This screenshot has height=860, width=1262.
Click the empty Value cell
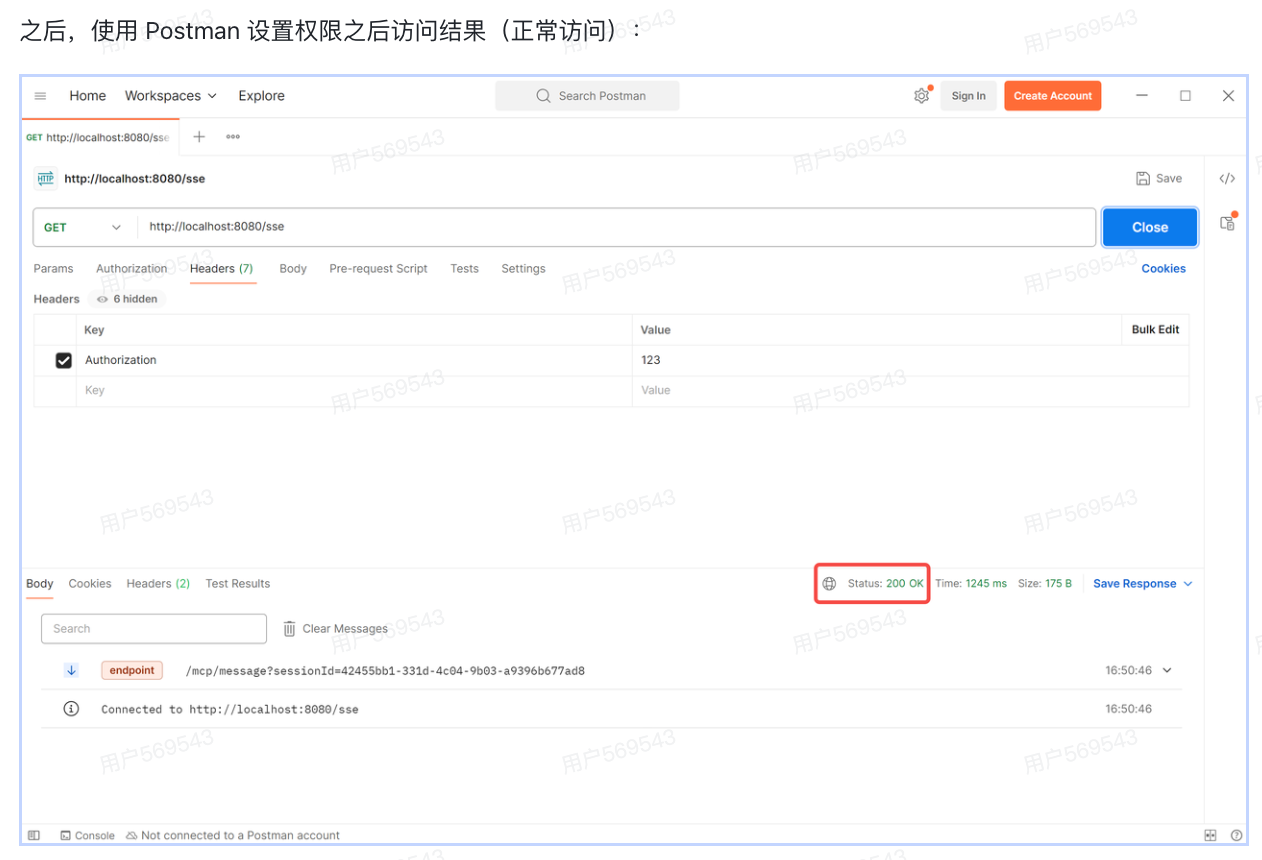[910, 391]
